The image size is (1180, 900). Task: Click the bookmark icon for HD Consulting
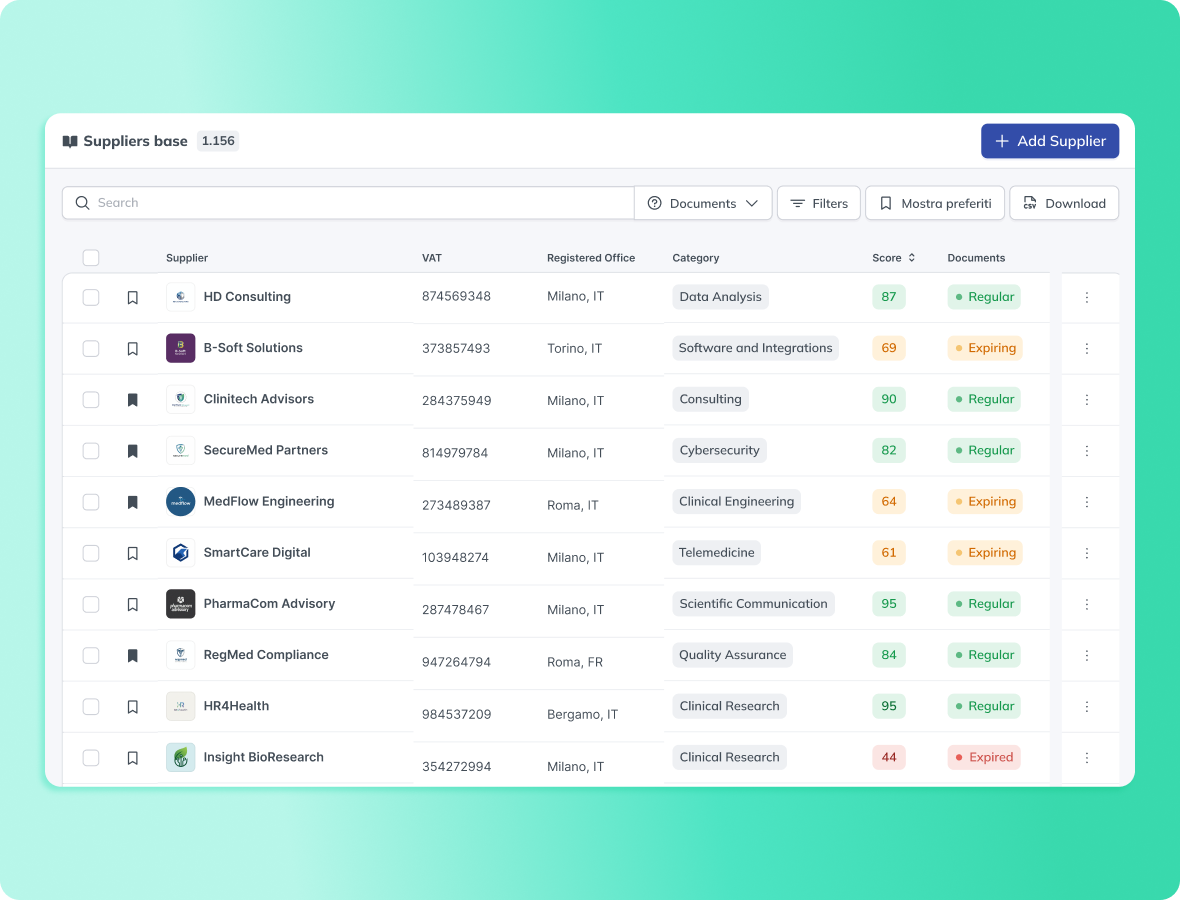132,297
